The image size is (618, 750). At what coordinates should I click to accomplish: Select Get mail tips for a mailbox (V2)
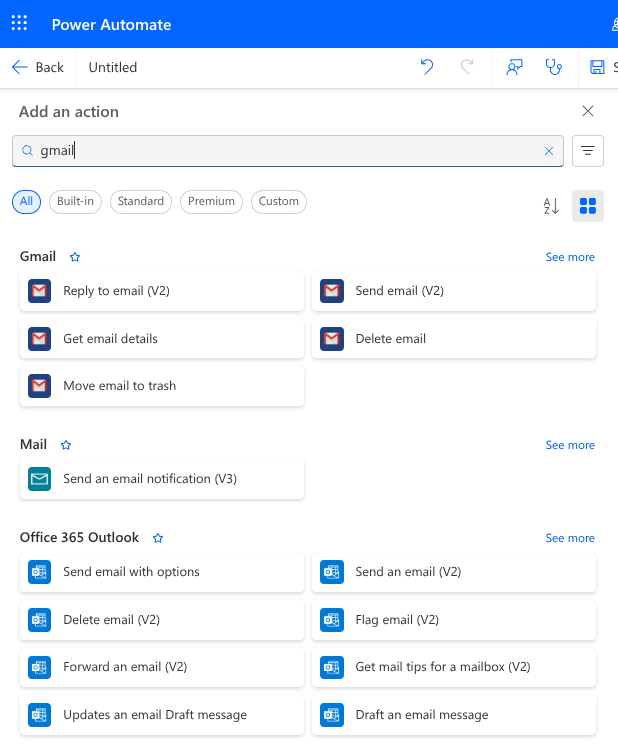coord(454,667)
